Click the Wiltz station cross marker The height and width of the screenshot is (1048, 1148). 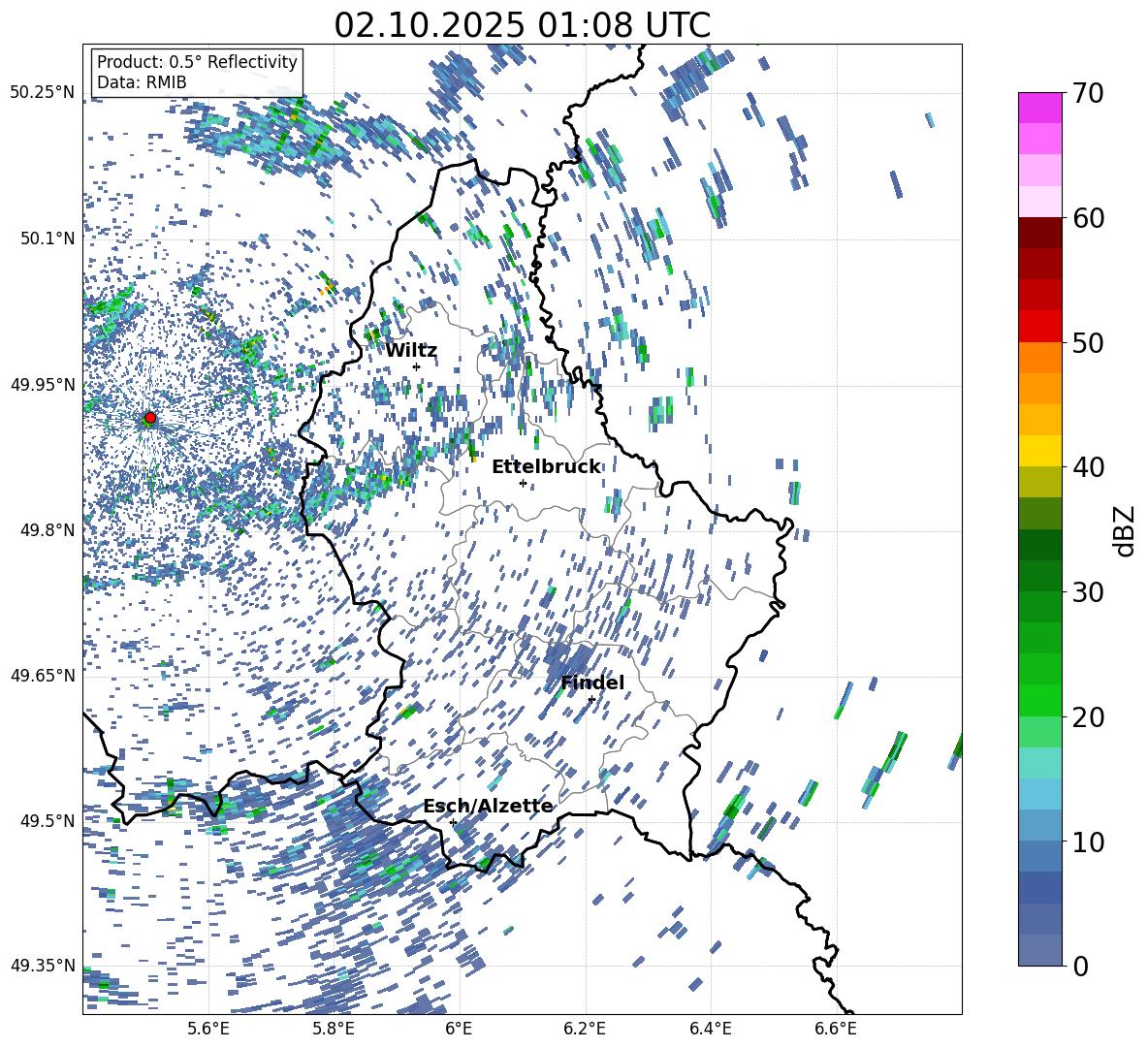(416, 366)
